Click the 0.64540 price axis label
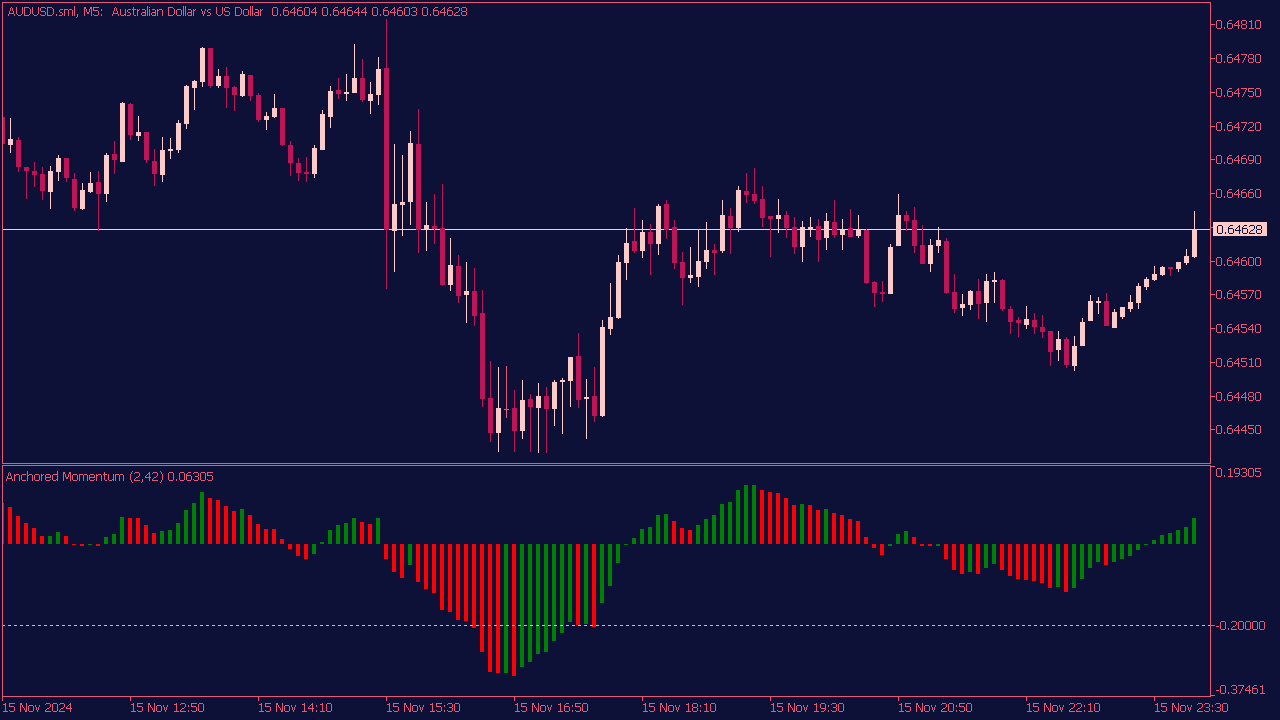The height and width of the screenshot is (720, 1280). 1238,328
